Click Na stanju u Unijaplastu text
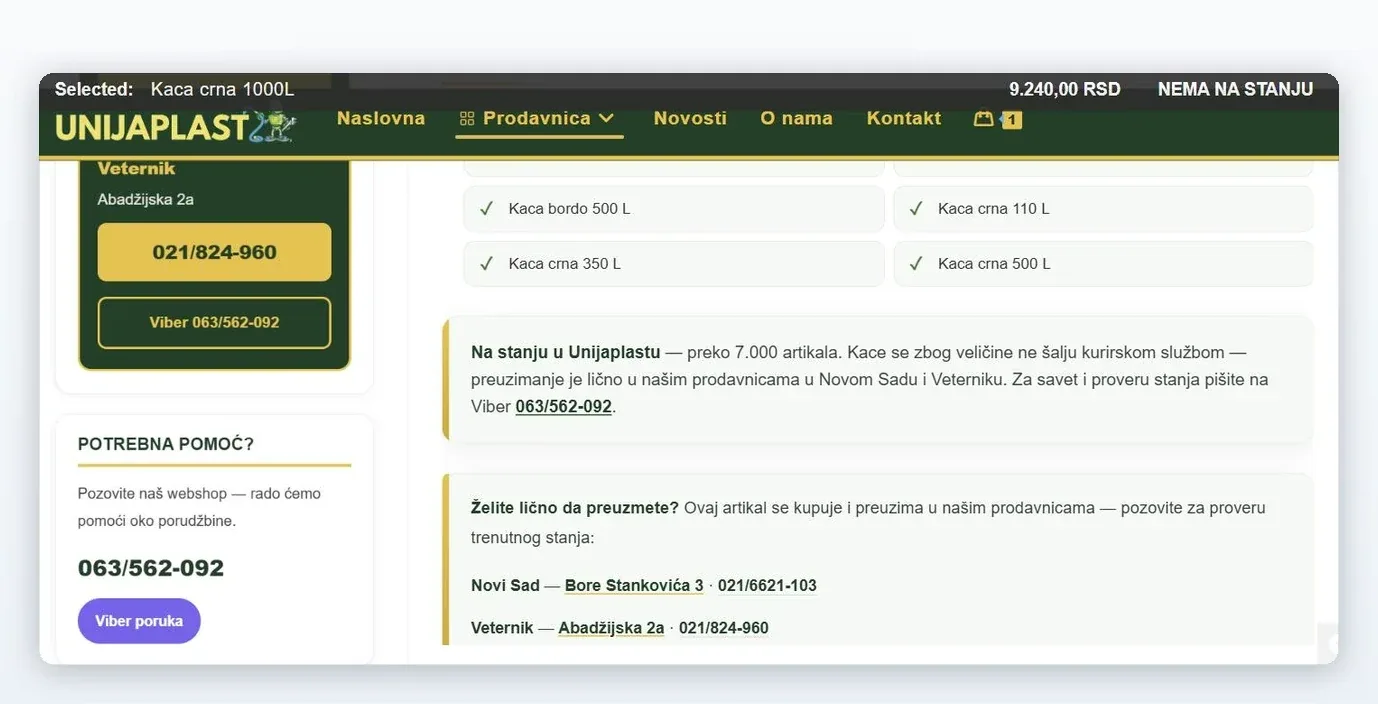The width and height of the screenshot is (1378, 704). pyautogui.click(x=566, y=352)
